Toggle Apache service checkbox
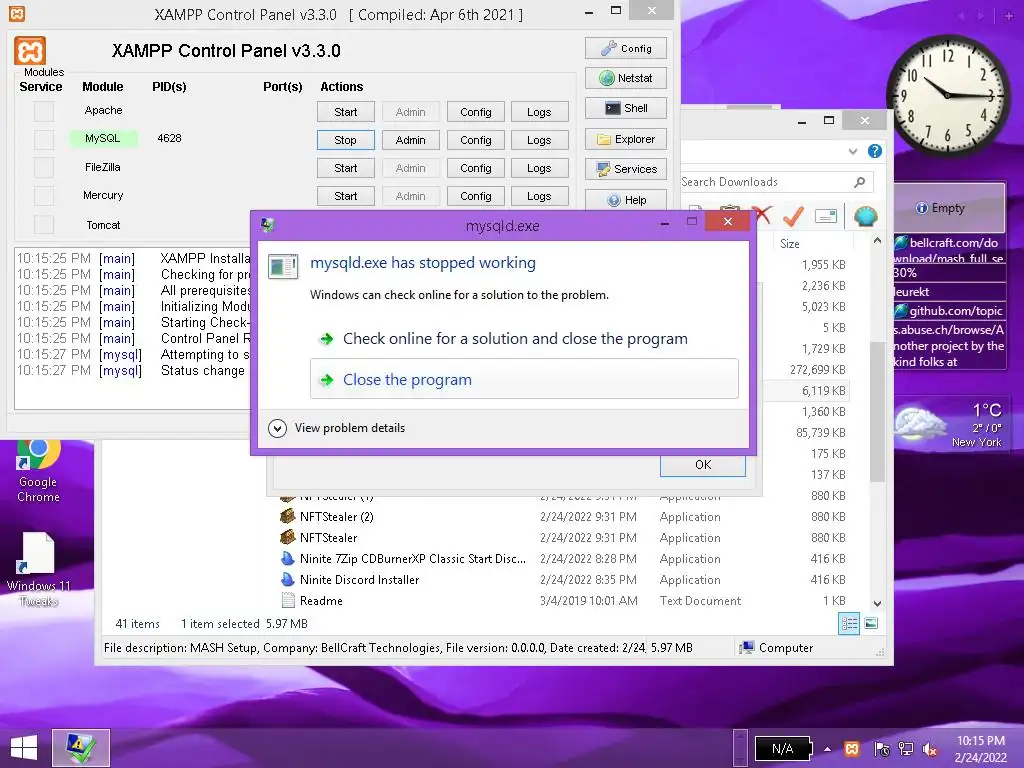The image size is (1024, 768). 44,112
